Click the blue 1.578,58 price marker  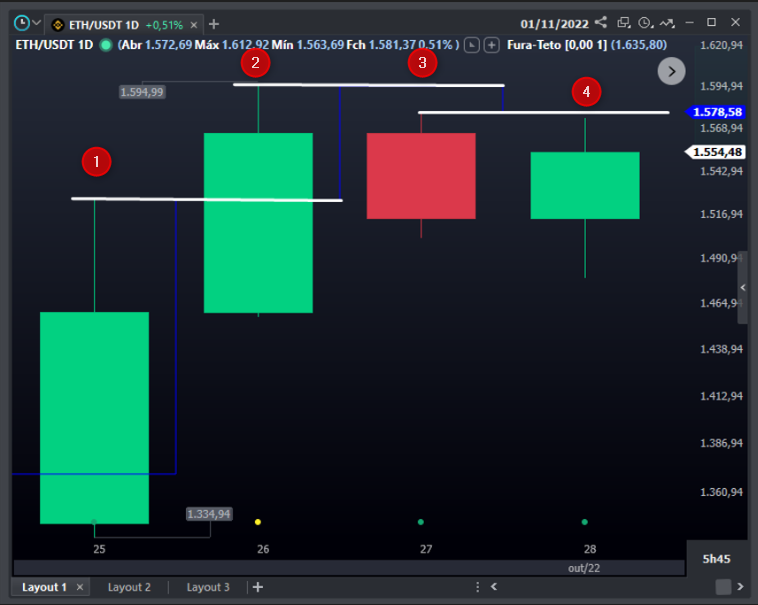716,112
